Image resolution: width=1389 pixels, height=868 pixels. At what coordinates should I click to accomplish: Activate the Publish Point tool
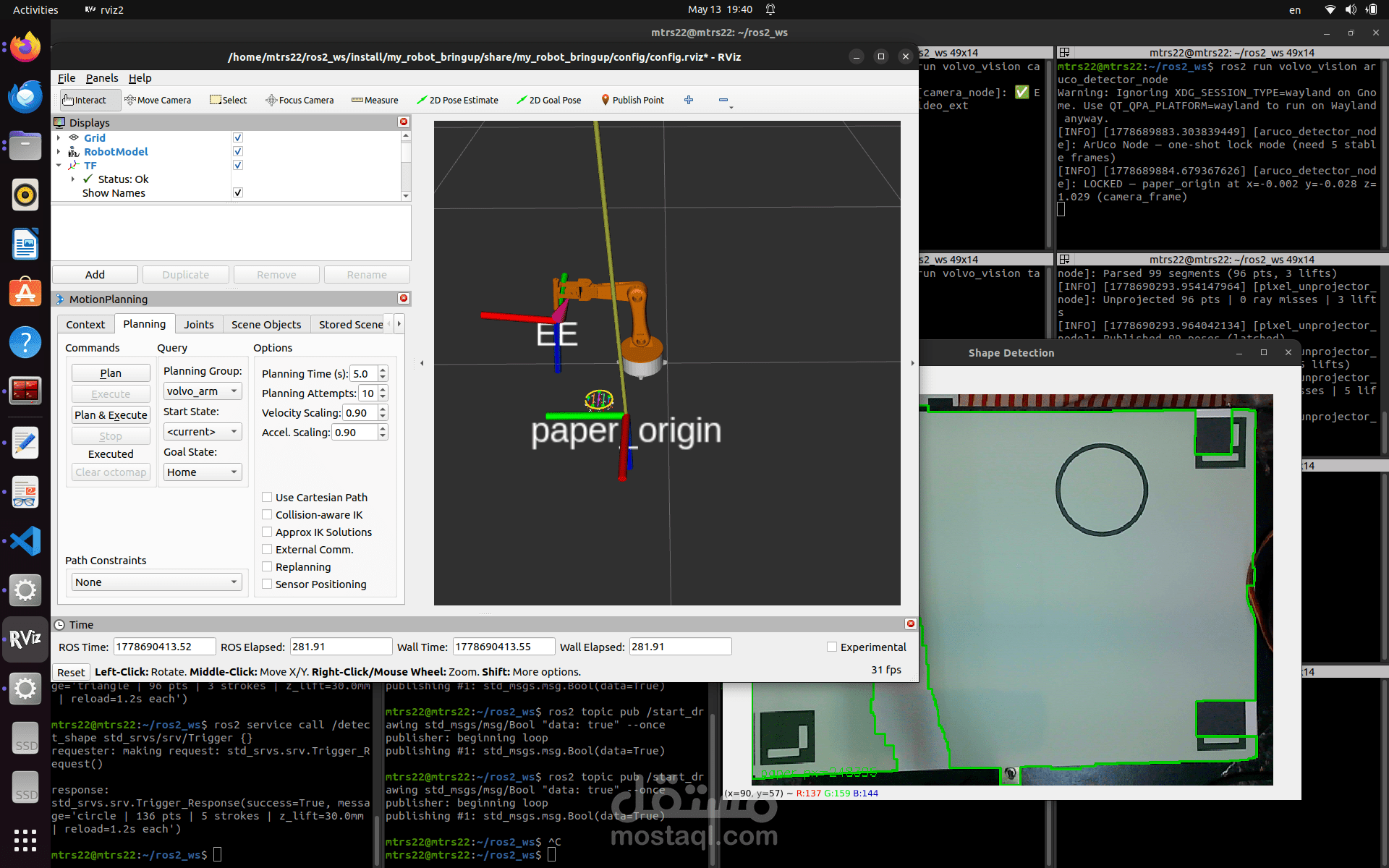tap(632, 100)
